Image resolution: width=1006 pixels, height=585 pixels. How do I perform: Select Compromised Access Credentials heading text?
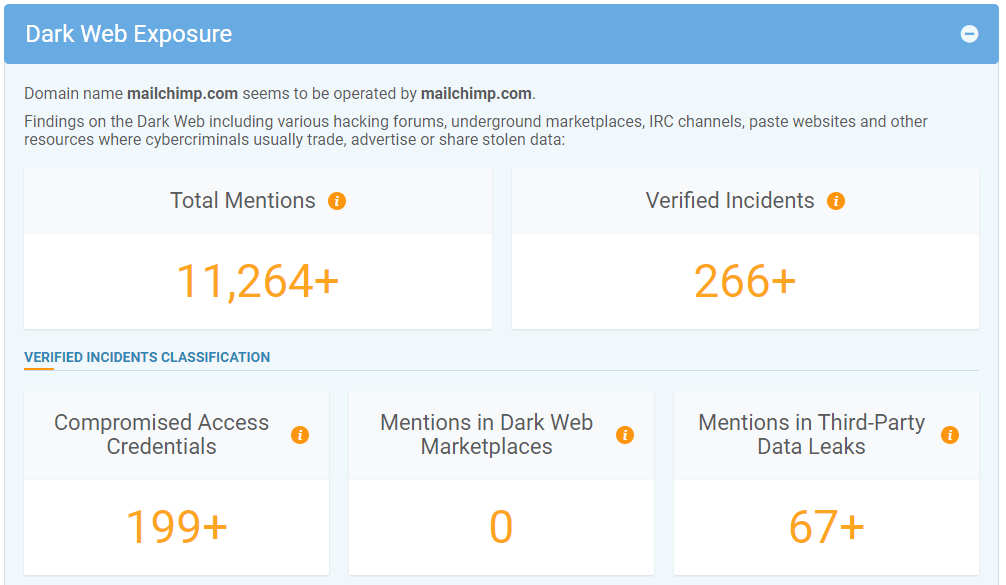point(162,435)
